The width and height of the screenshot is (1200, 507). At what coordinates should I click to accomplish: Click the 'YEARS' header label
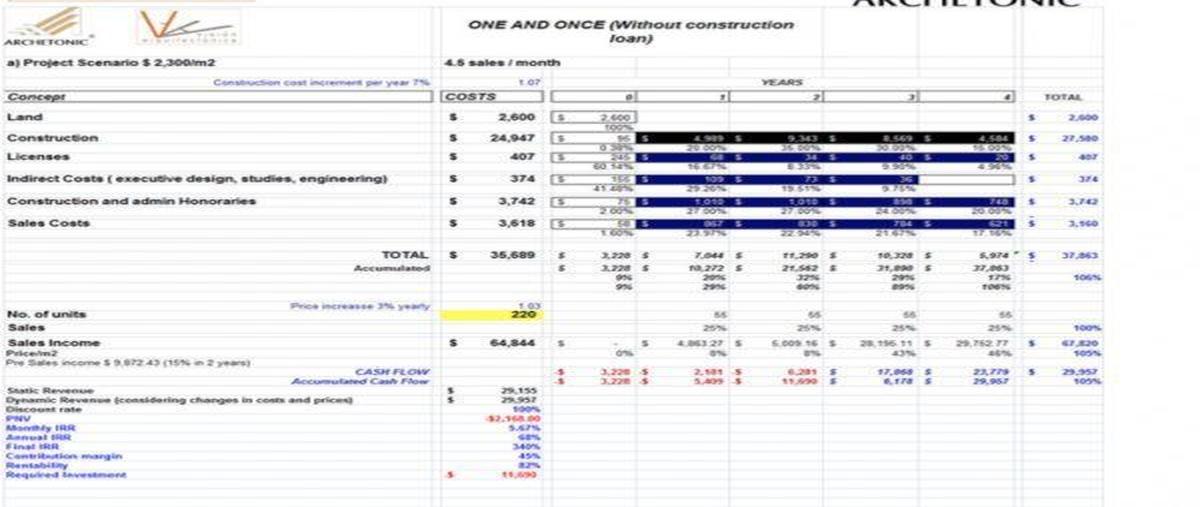tap(782, 82)
